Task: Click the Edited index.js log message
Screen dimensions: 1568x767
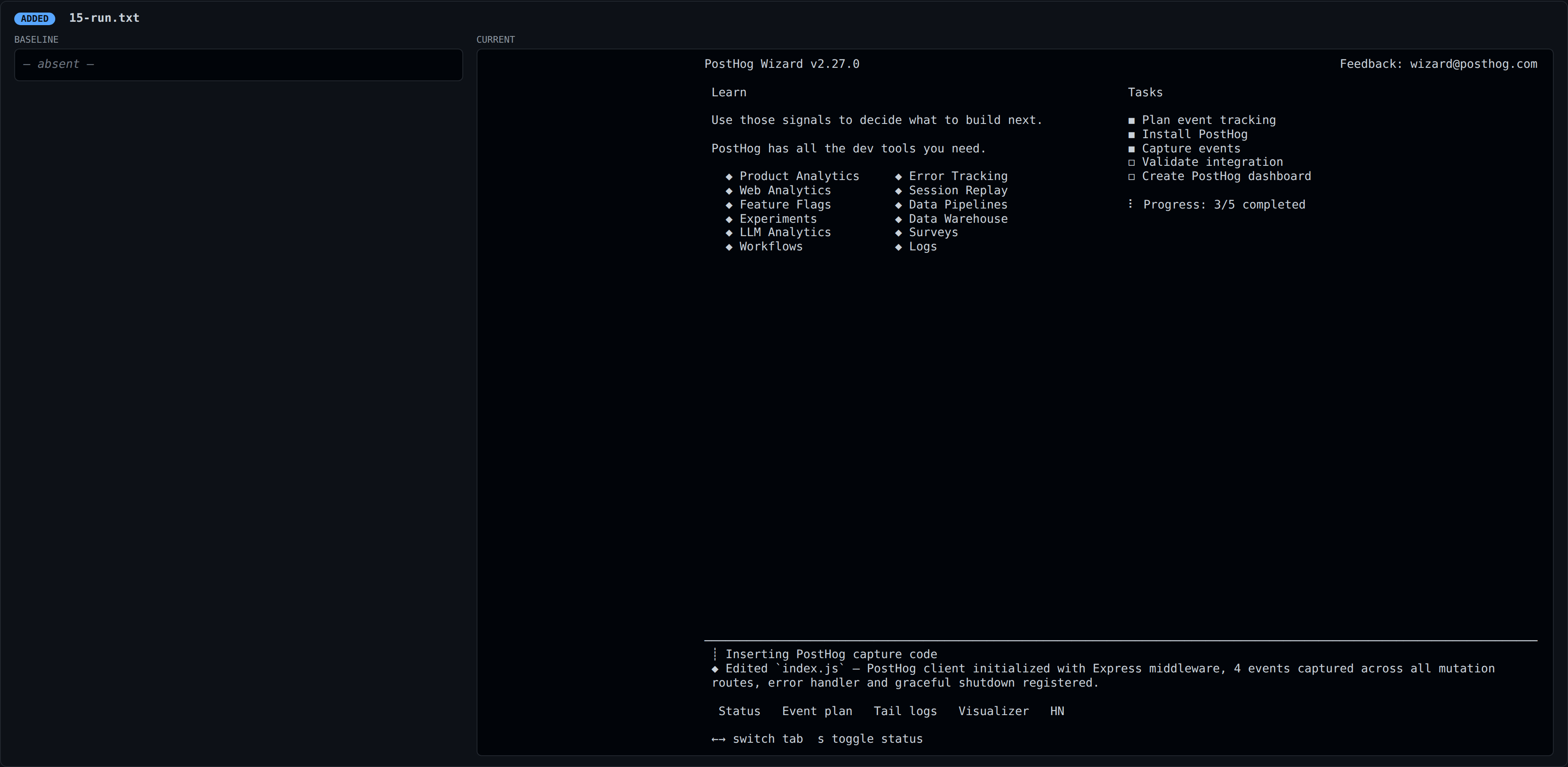Action: point(1103,676)
